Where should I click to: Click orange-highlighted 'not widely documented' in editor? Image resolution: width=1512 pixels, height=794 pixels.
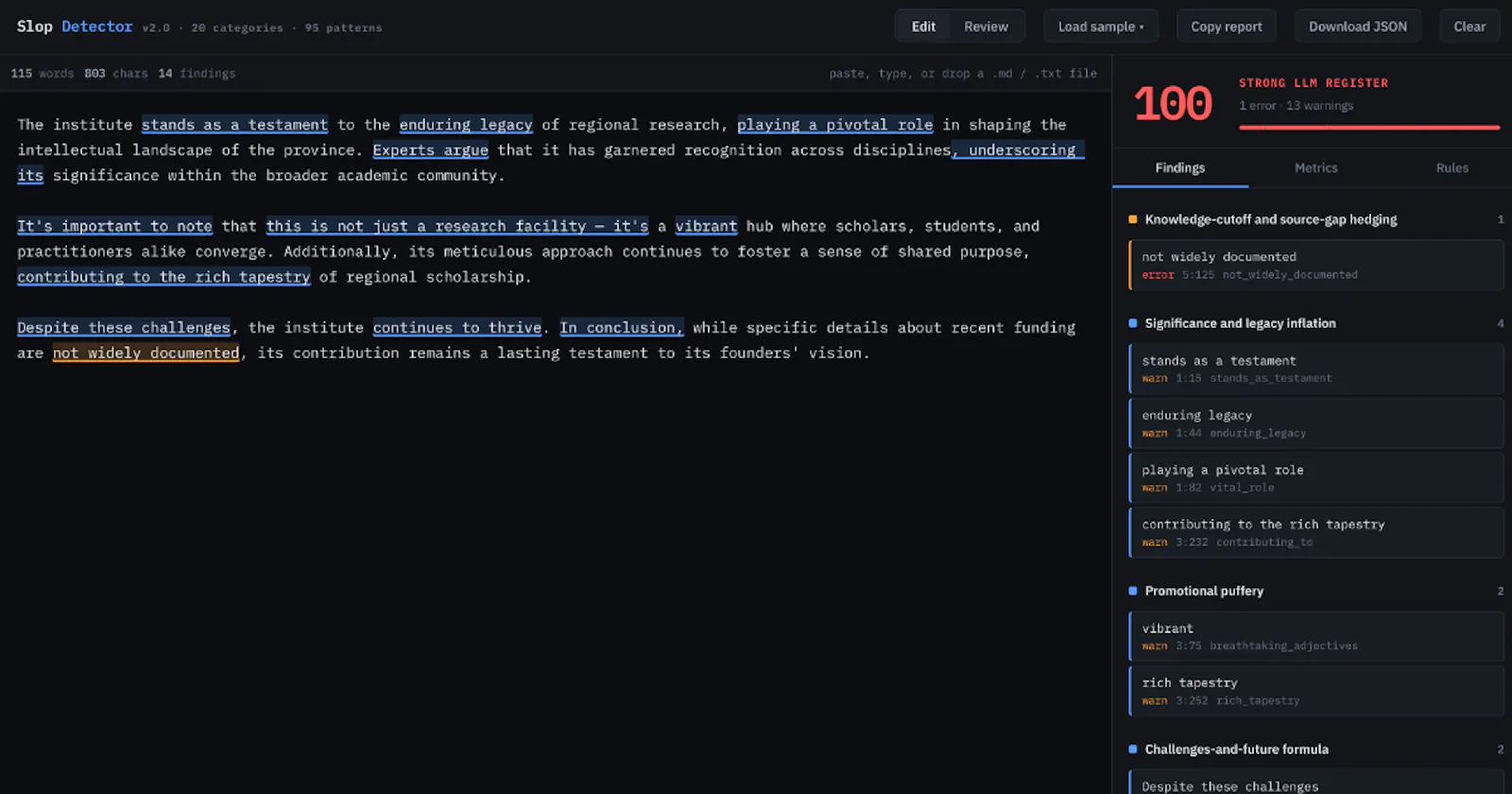tap(146, 354)
